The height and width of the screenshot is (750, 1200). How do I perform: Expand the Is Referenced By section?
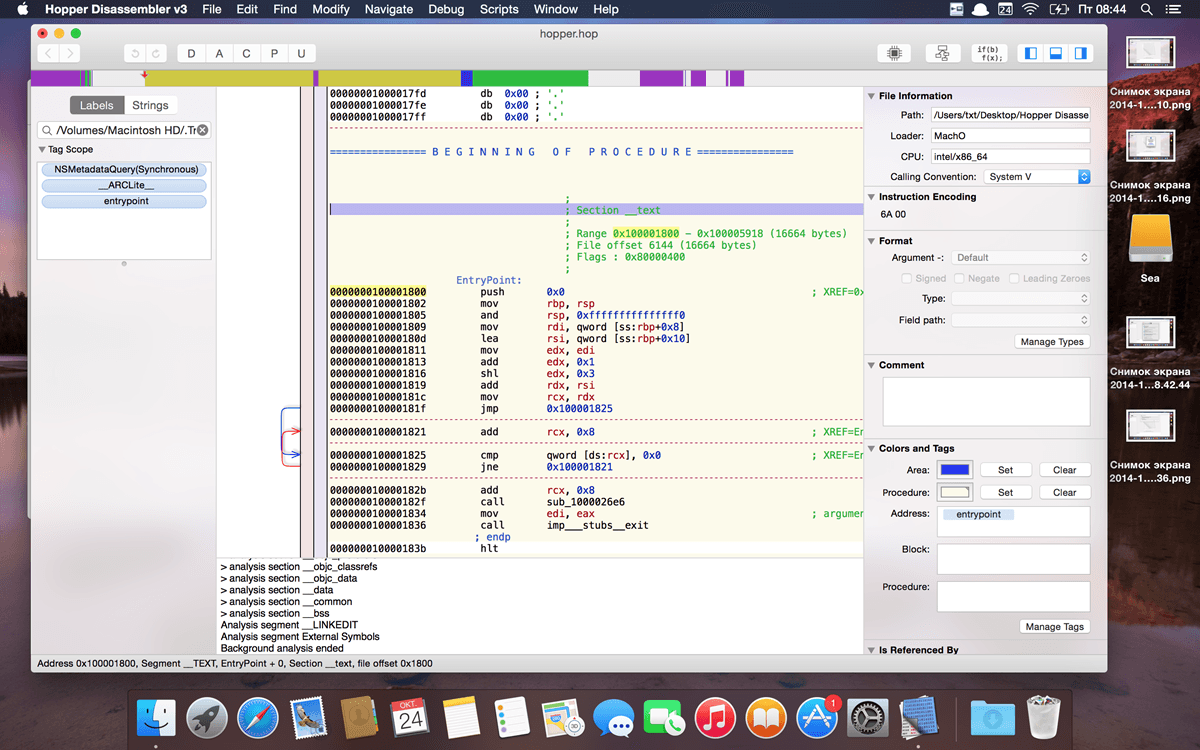pyautogui.click(x=871, y=650)
